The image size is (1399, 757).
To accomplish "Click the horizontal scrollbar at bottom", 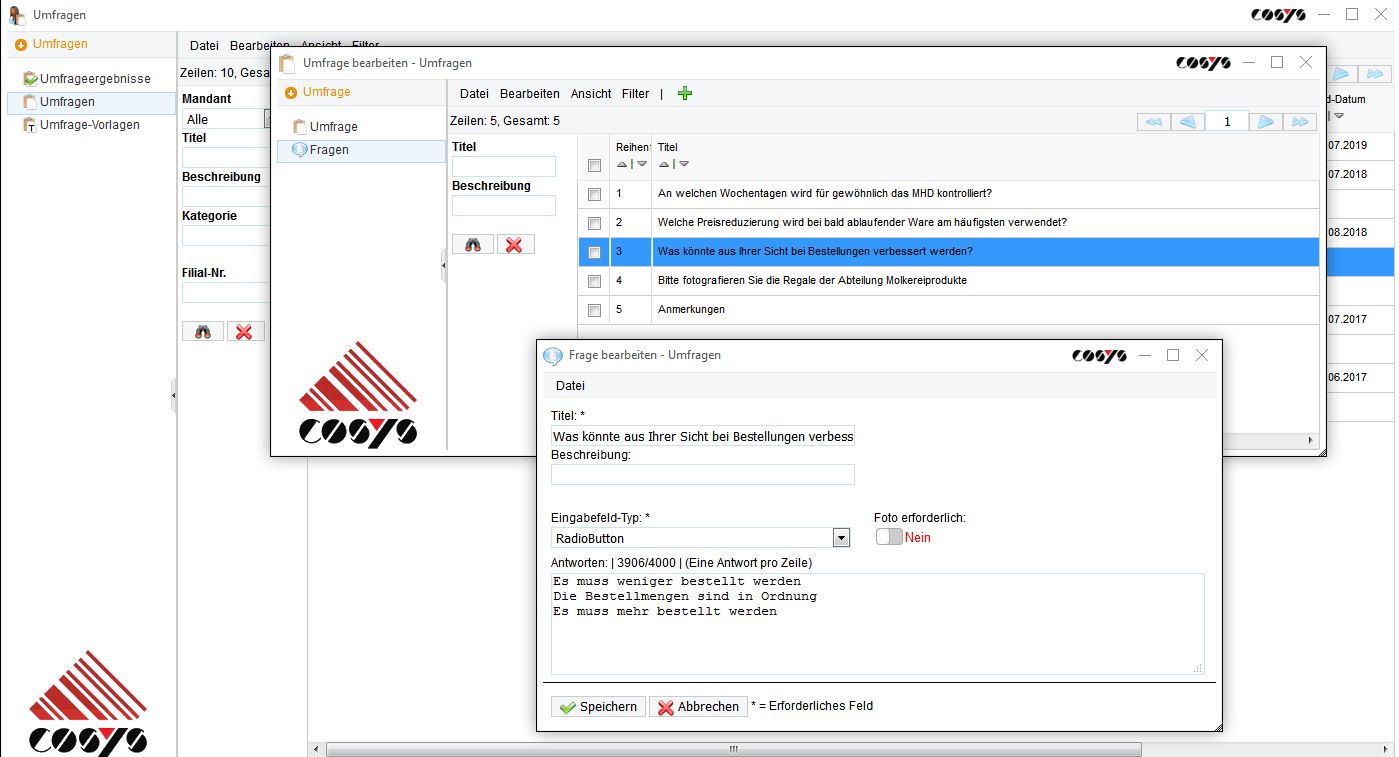I will 733,749.
